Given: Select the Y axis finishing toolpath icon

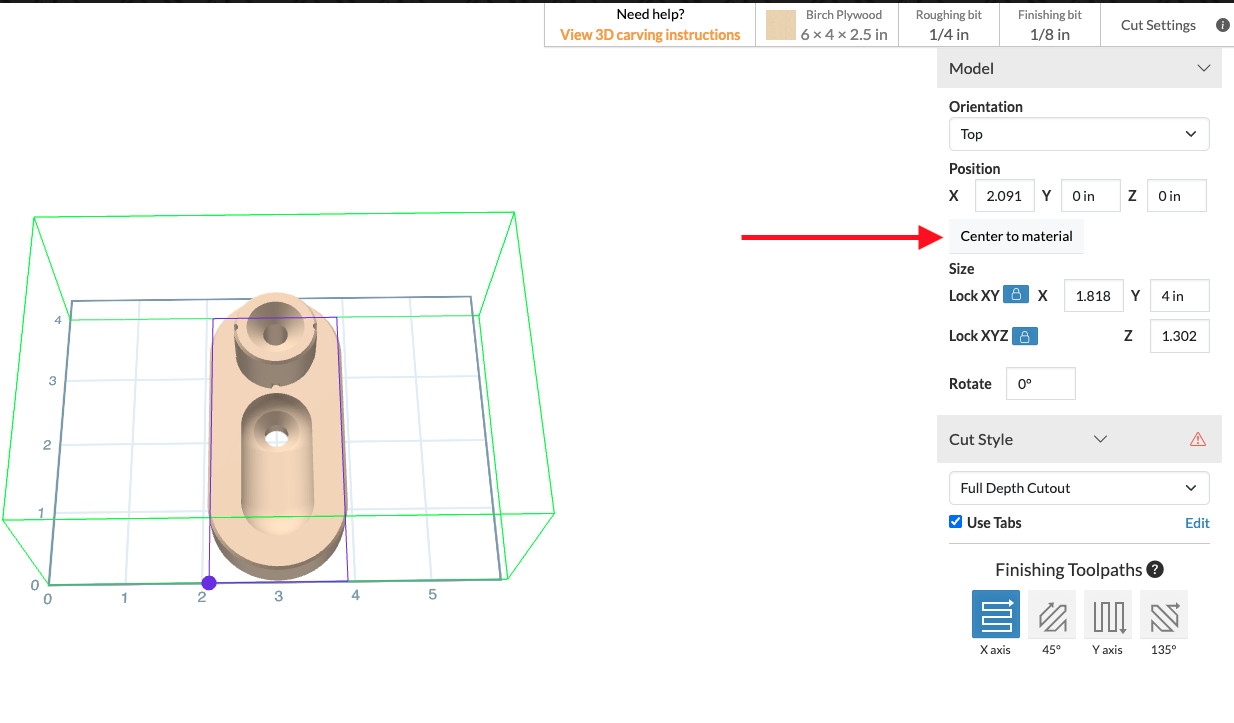Looking at the screenshot, I should click(x=1108, y=614).
